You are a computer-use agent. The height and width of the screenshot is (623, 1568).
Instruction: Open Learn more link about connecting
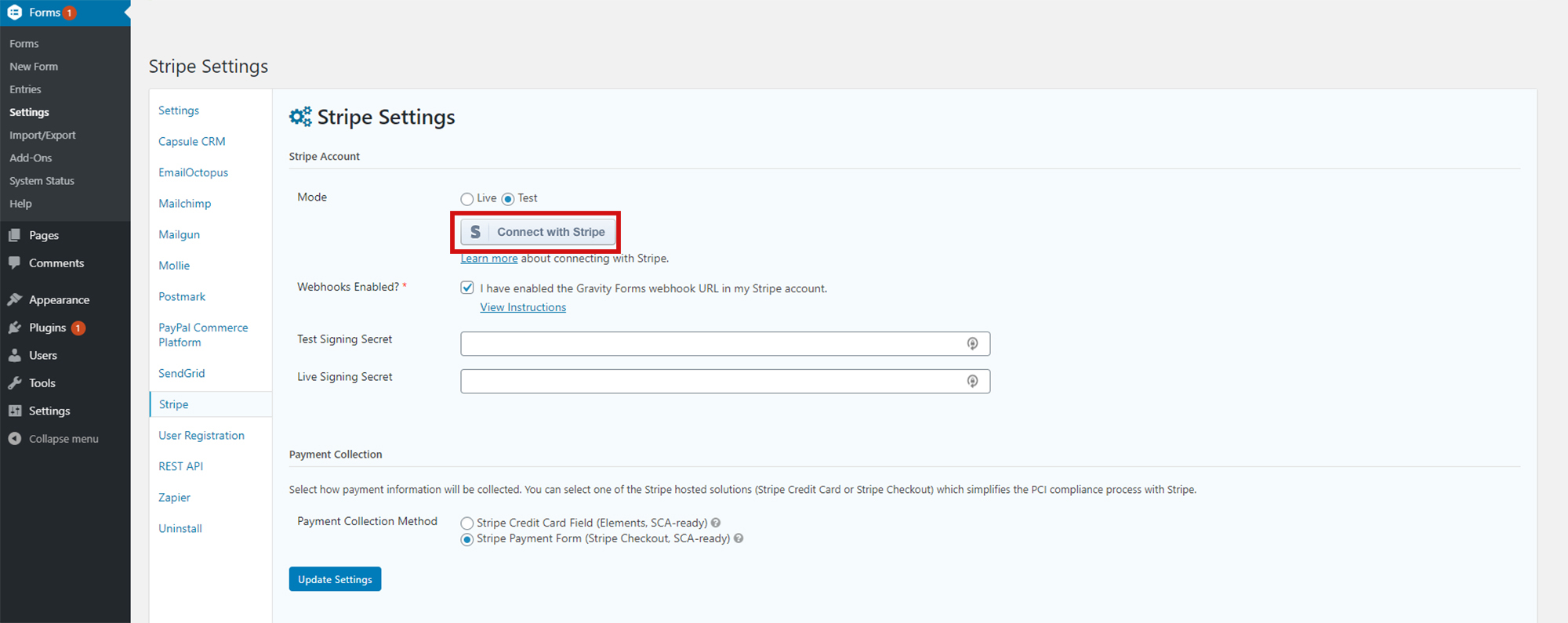pyautogui.click(x=489, y=259)
